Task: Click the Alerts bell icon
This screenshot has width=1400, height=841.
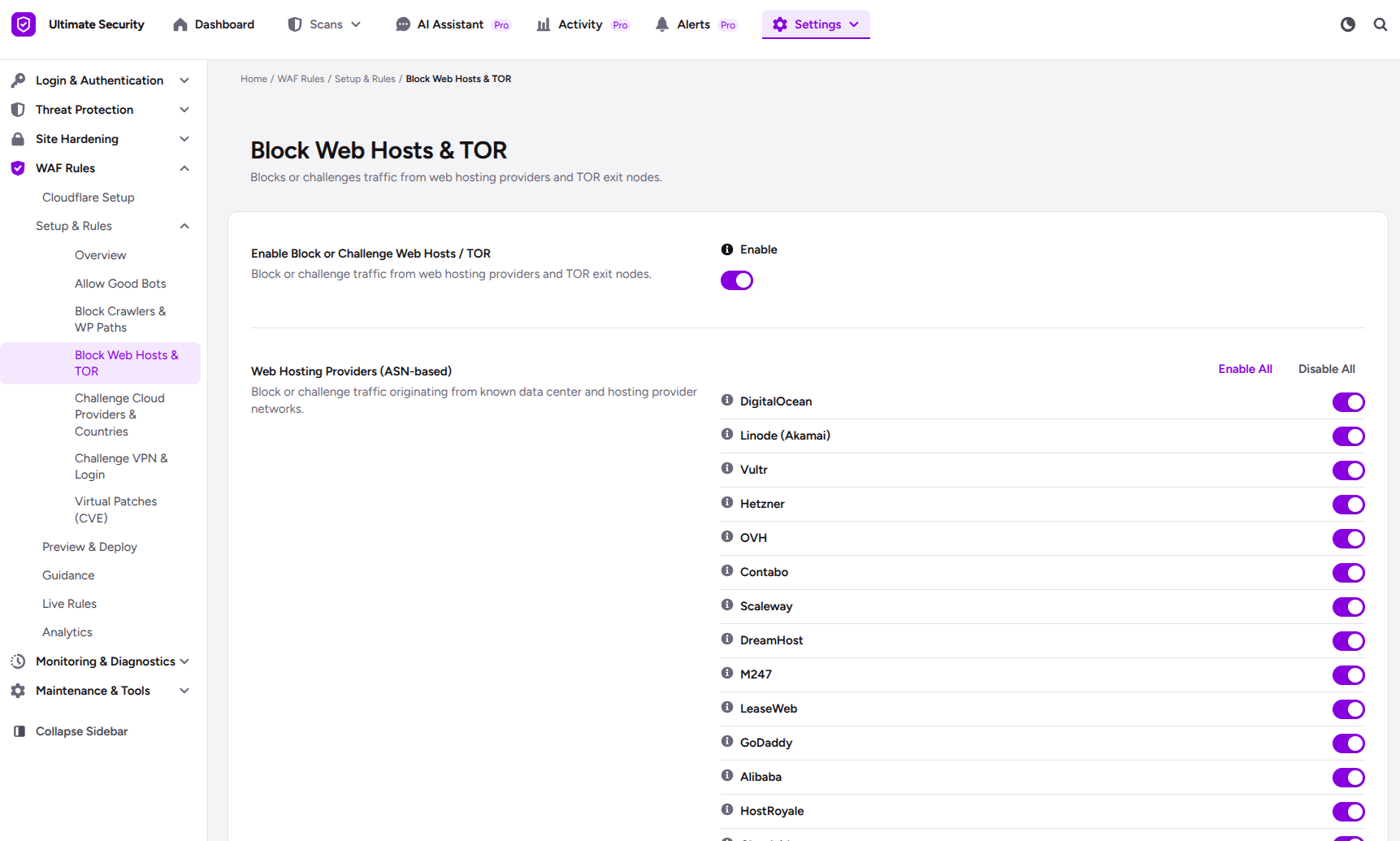Action: pos(662,24)
